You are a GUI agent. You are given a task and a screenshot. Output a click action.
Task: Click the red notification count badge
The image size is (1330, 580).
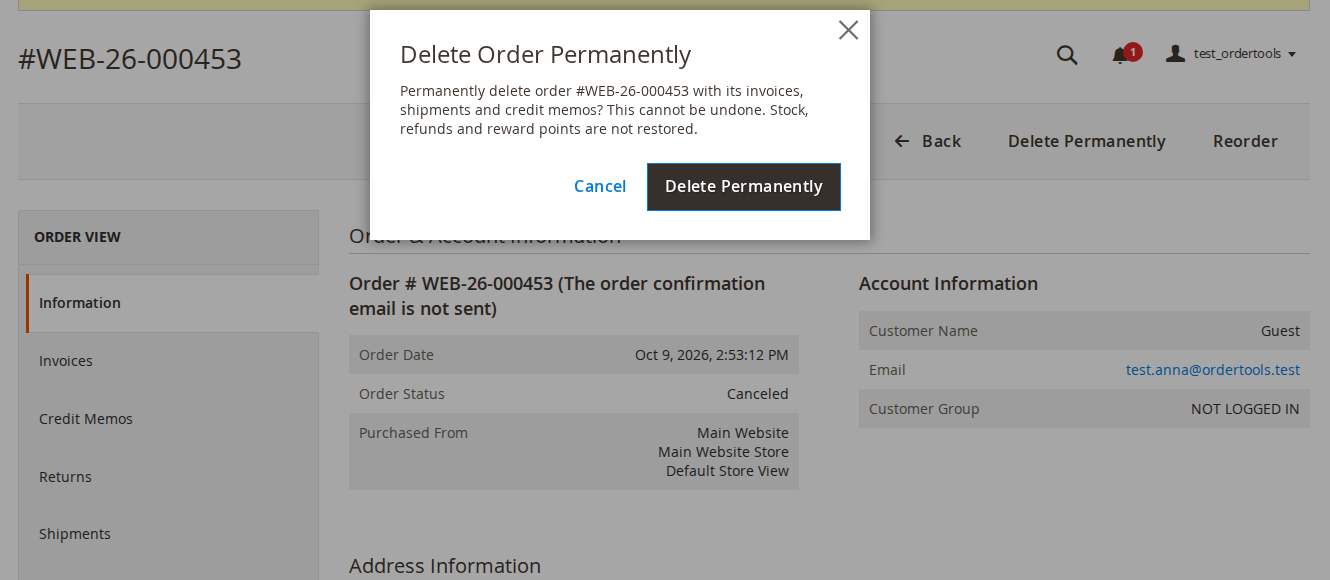click(x=1133, y=52)
